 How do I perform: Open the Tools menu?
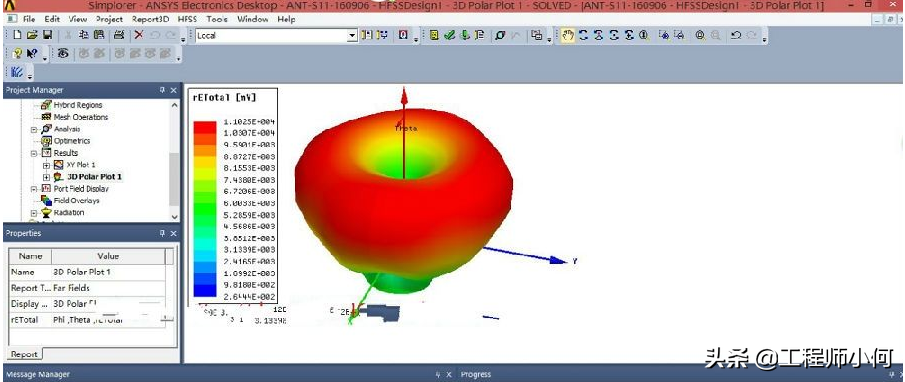[x=217, y=19]
